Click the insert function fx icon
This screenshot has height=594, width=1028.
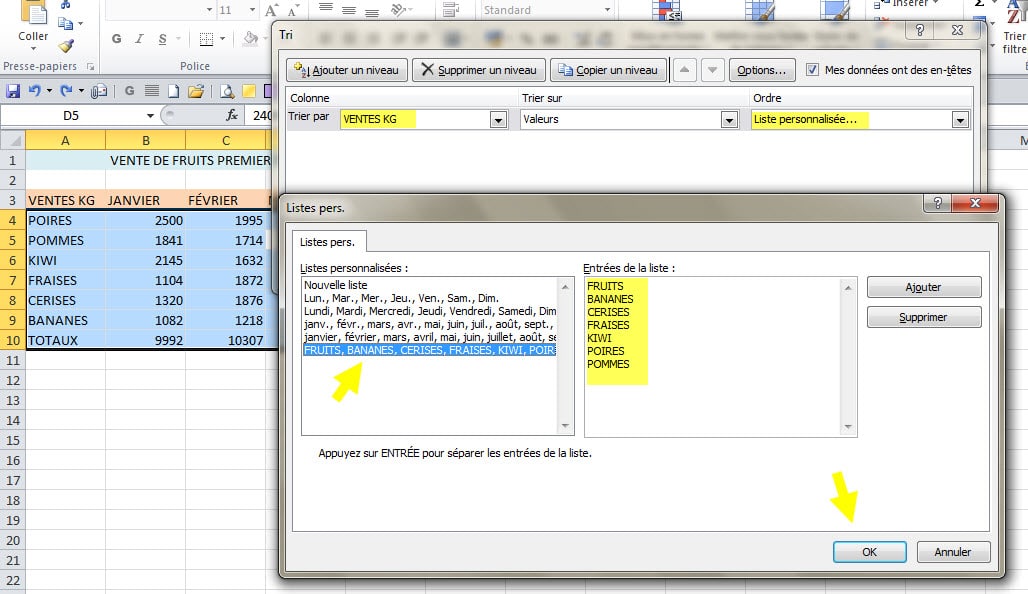(x=231, y=116)
